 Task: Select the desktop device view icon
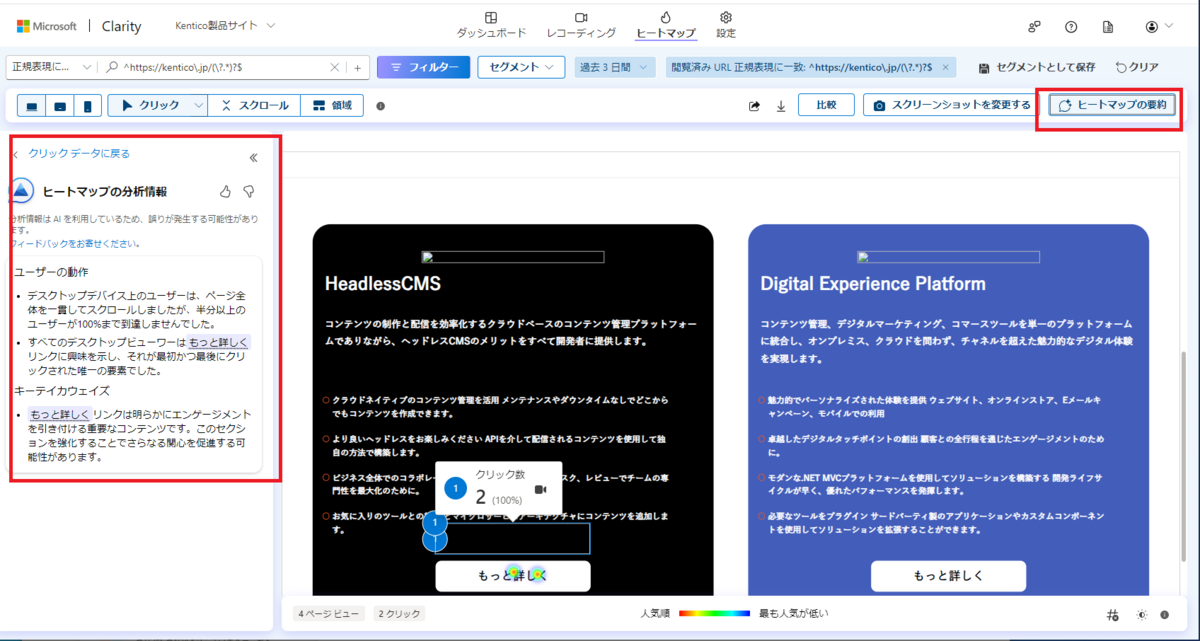click(32, 106)
